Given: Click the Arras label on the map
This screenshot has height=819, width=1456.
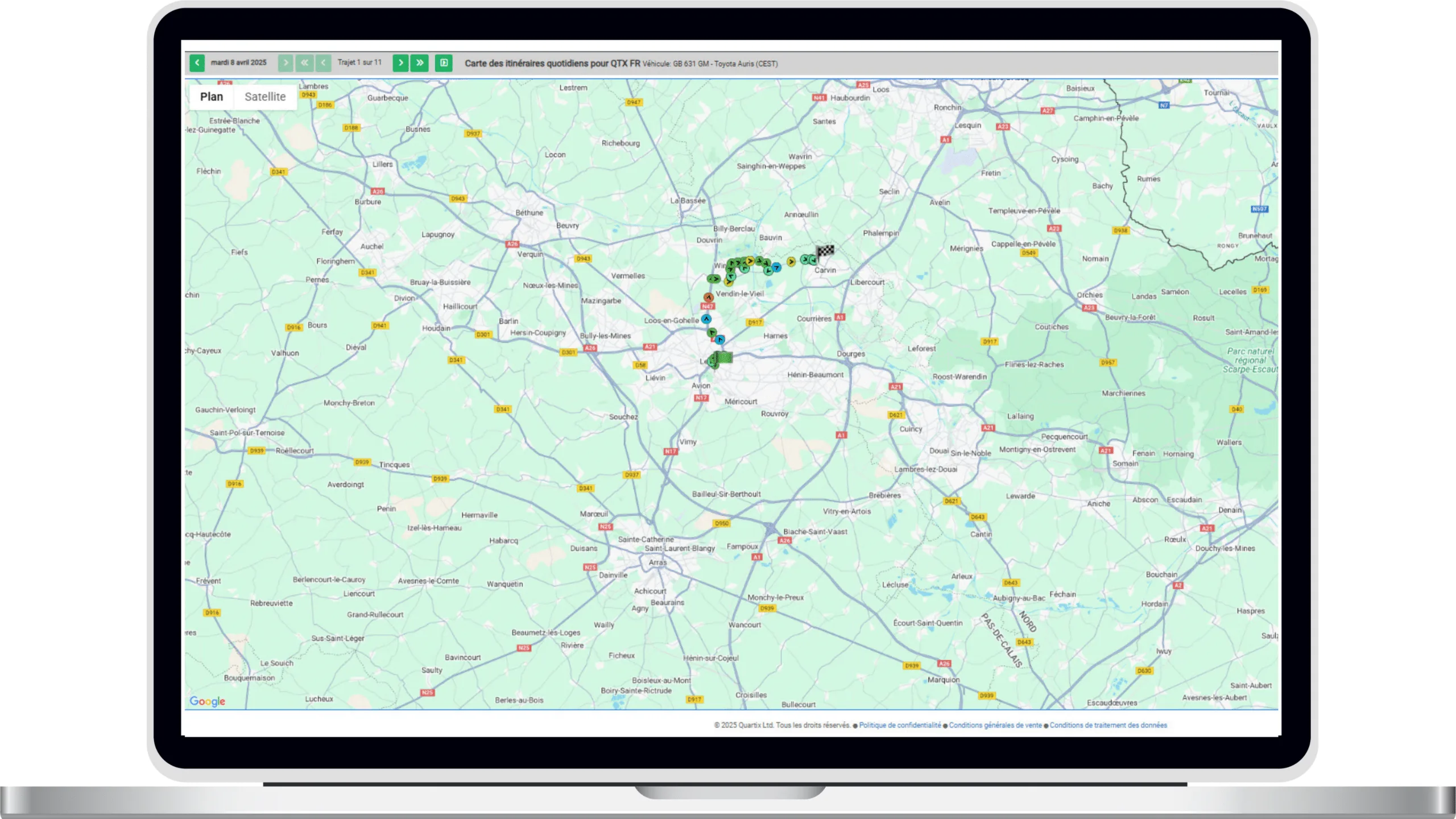Looking at the screenshot, I should [657, 562].
